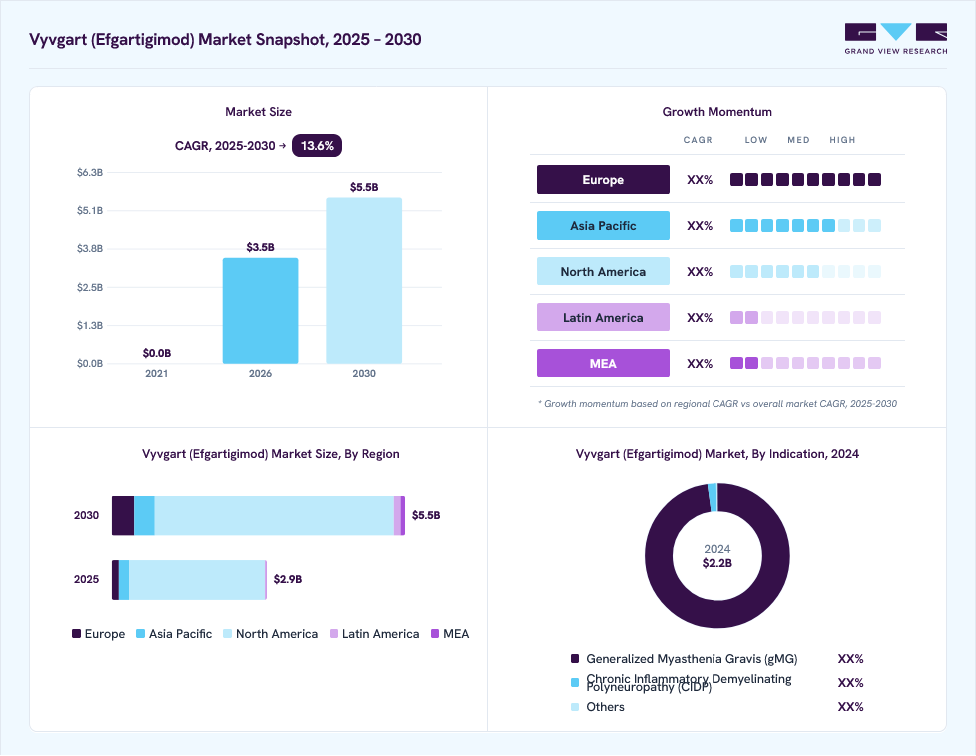Click the Market Size chart title
976x756 pixels.
(258, 112)
